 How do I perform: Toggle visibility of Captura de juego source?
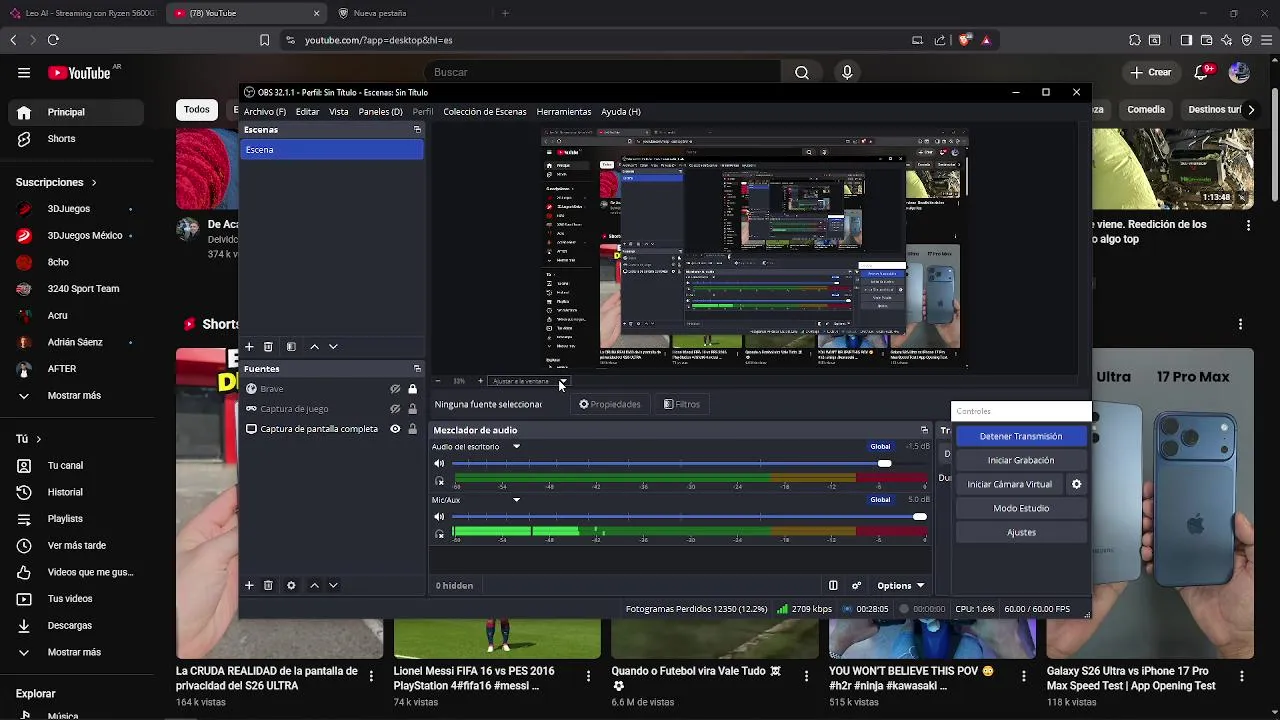(x=395, y=409)
